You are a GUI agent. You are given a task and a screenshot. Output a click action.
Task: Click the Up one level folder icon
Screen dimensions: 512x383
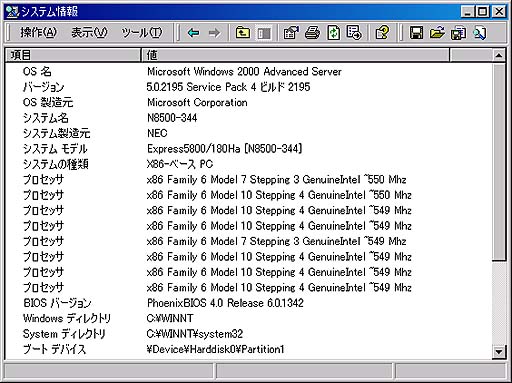243,33
